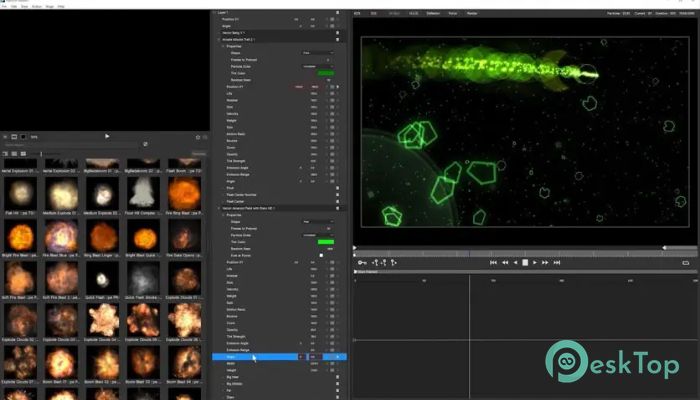Click the star favorites icon in the library bar
Viewport: 700px width, 400px height.
tap(198, 137)
